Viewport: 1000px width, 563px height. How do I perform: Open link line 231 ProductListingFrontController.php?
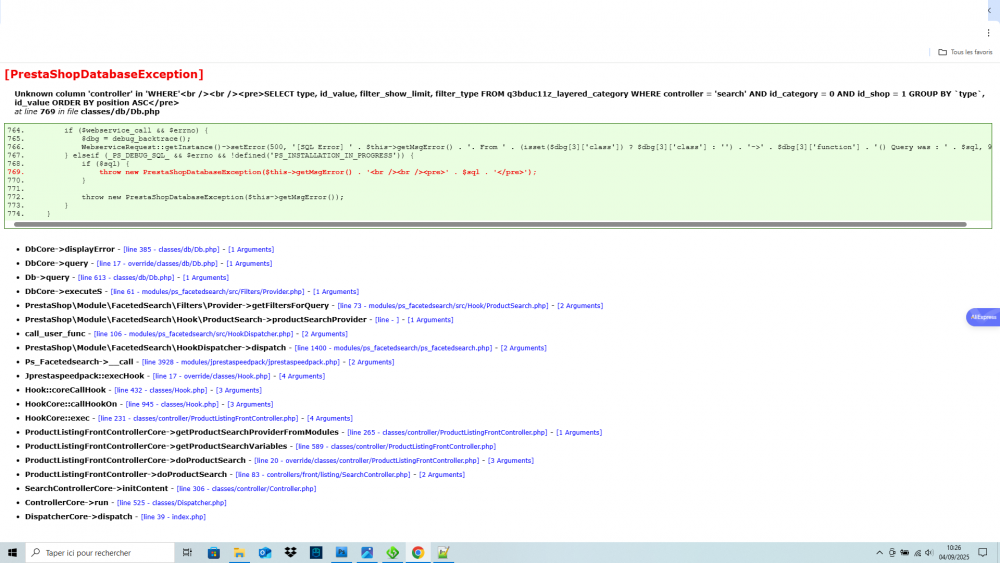point(198,418)
